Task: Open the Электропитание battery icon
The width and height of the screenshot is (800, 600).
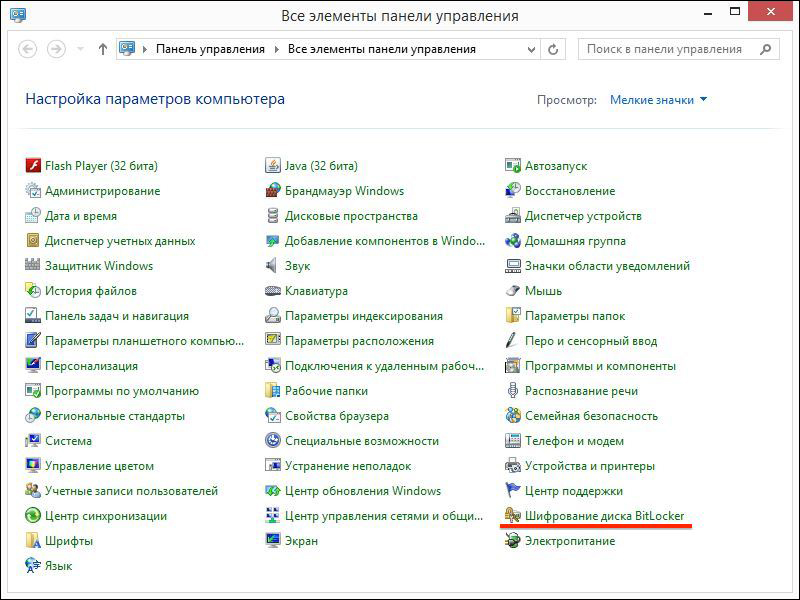Action: [x=513, y=540]
